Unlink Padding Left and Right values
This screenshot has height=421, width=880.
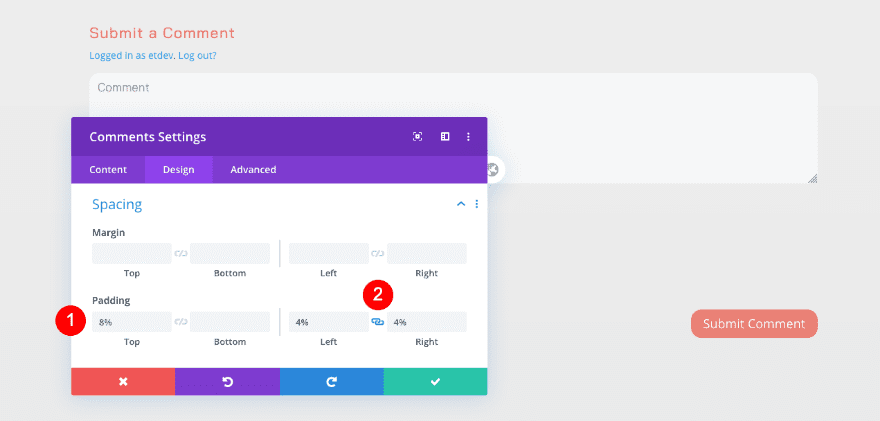378,322
